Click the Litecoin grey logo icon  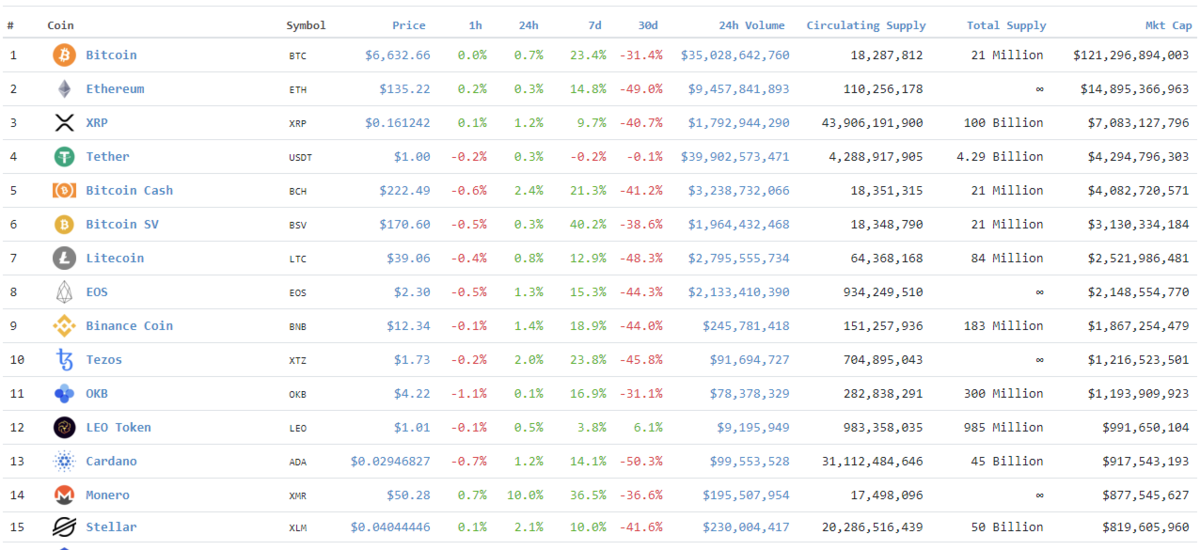tap(64, 258)
